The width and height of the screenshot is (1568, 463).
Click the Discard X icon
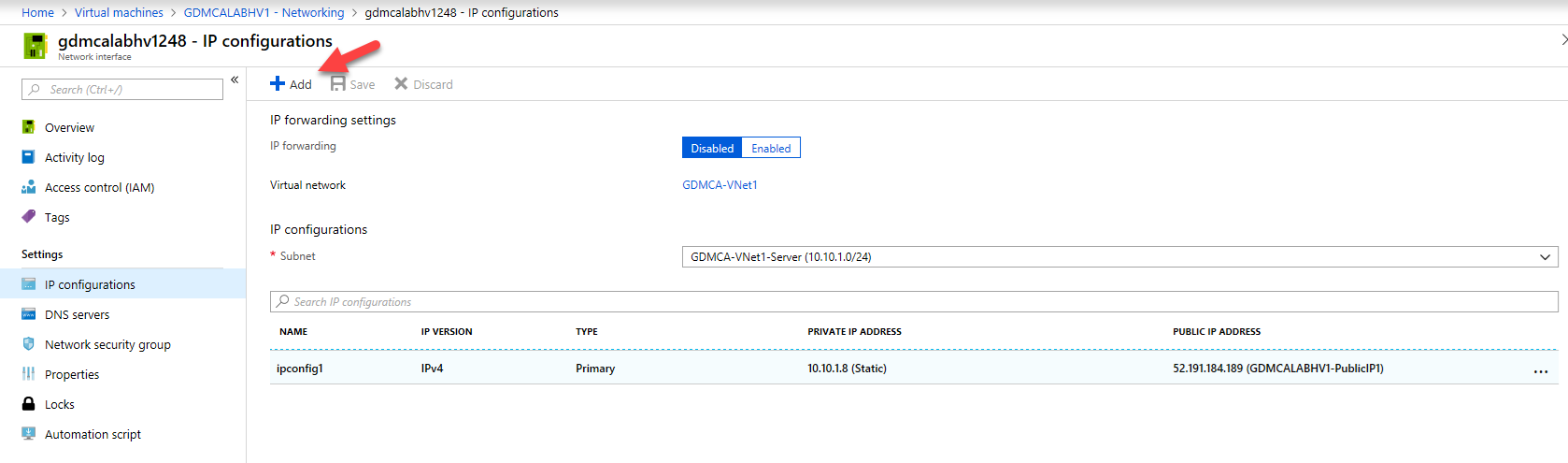(401, 83)
